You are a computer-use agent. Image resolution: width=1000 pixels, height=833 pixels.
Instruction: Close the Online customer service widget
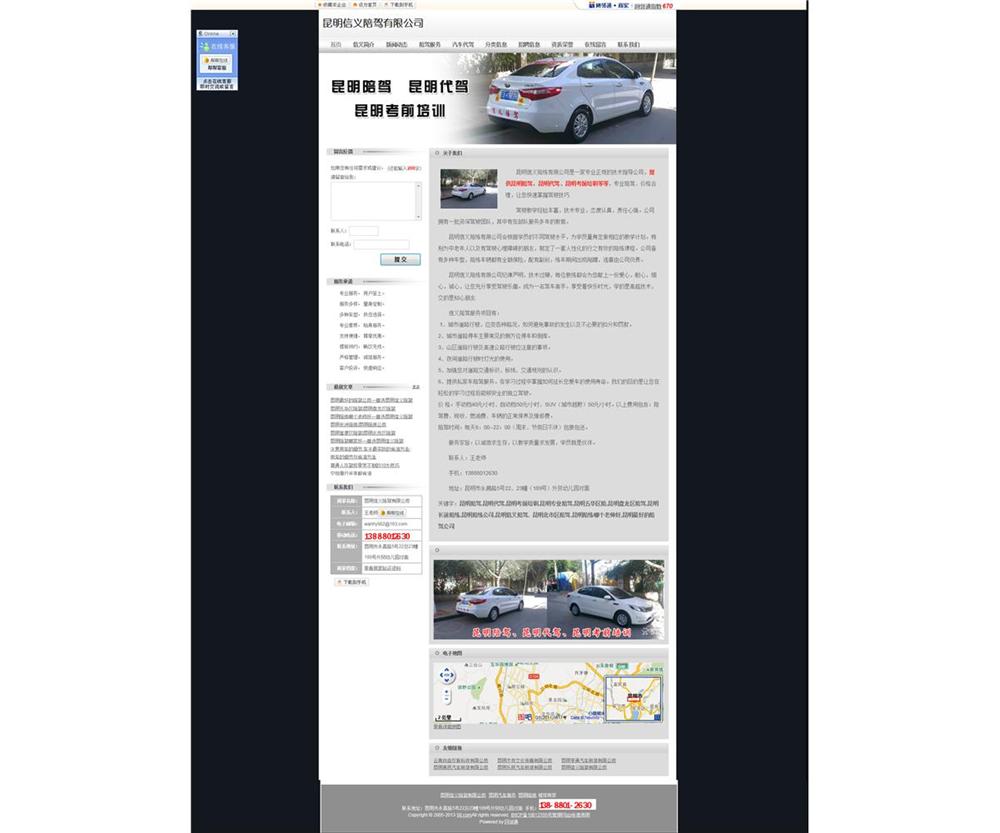233,33
